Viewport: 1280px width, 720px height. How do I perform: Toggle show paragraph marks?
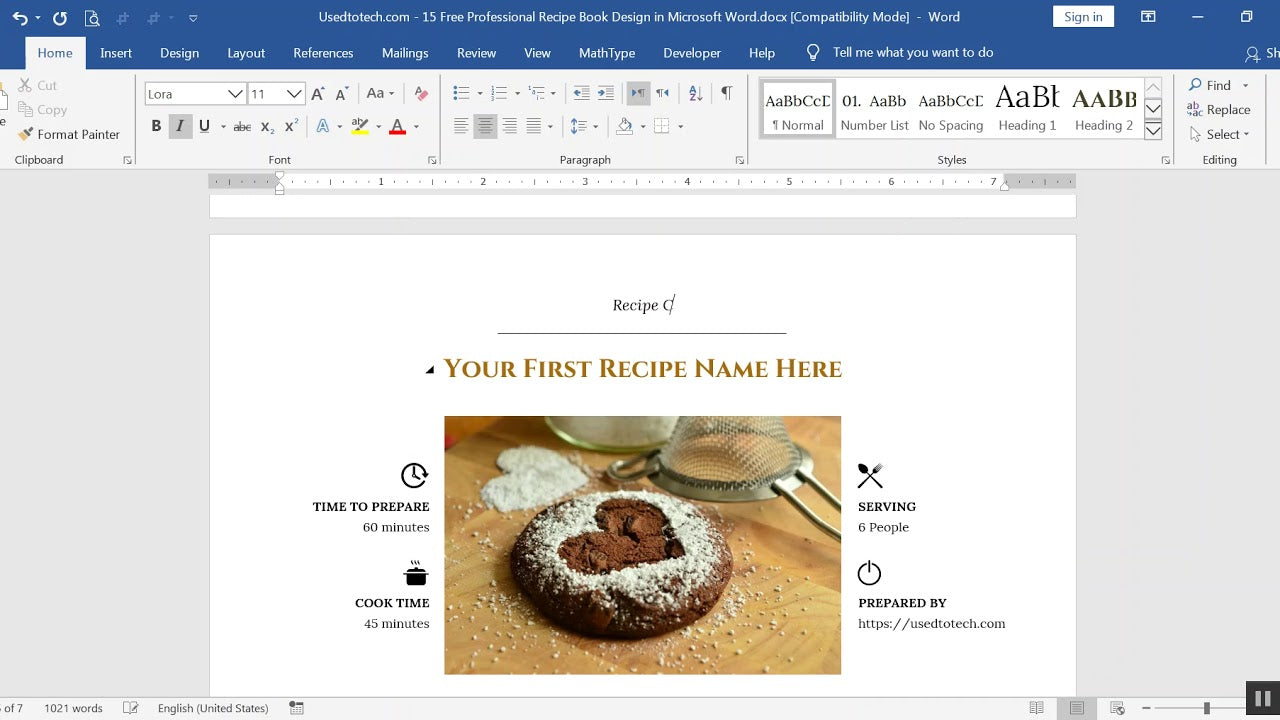[x=726, y=93]
